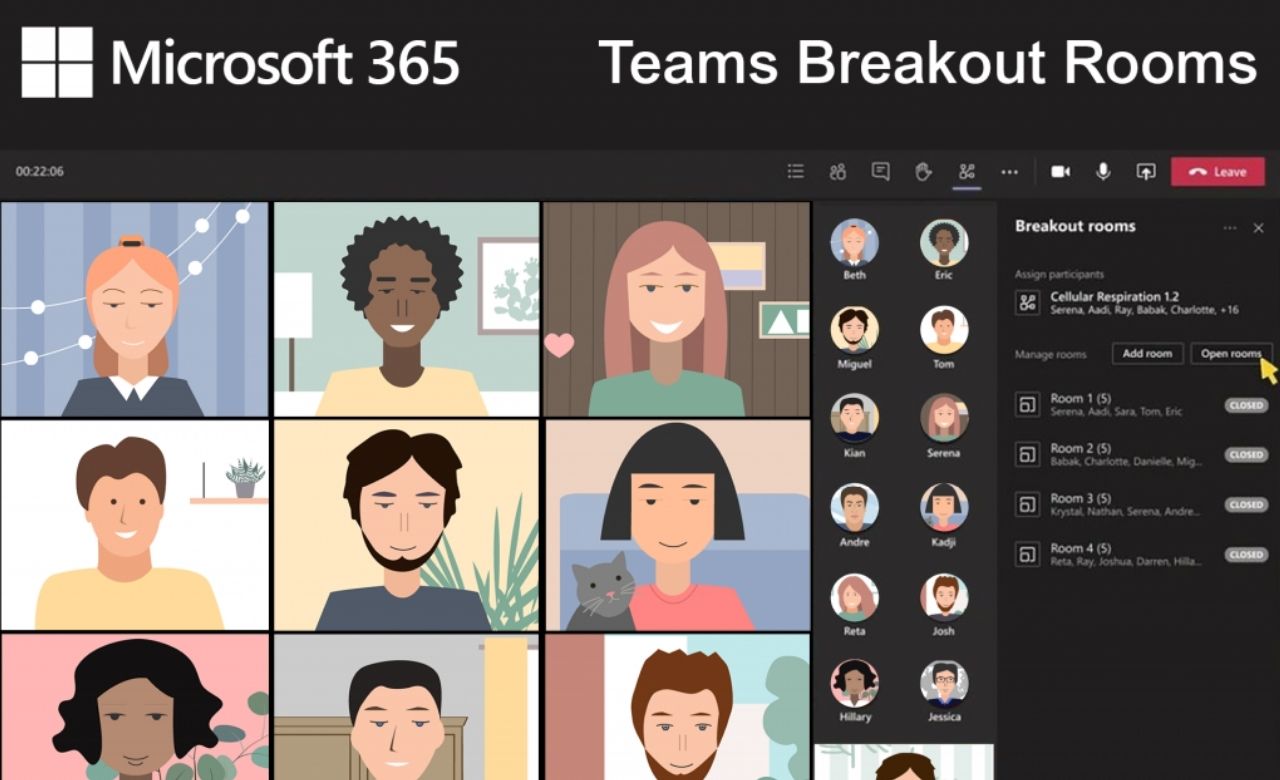Select the Breakout rooms toolbar icon
The width and height of the screenshot is (1280, 780).
965,171
